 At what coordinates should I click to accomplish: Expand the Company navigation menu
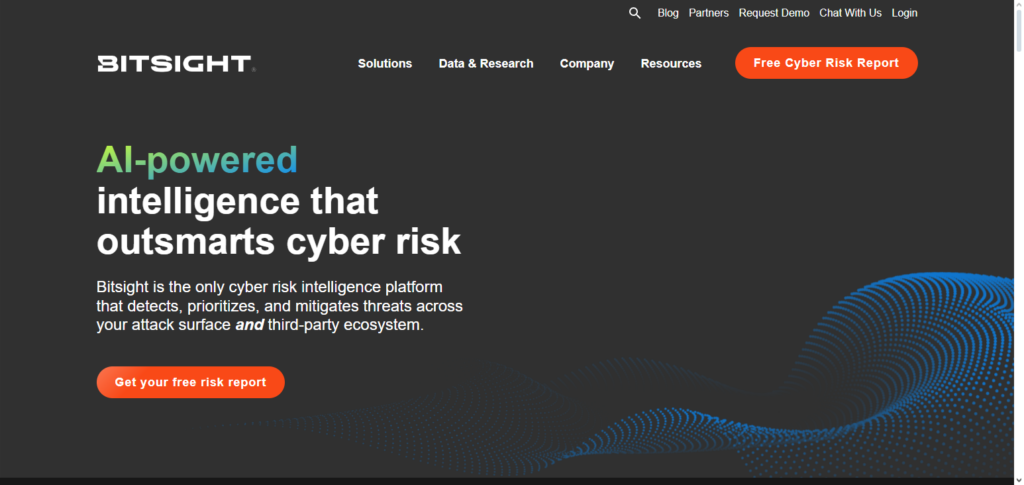[x=587, y=63]
